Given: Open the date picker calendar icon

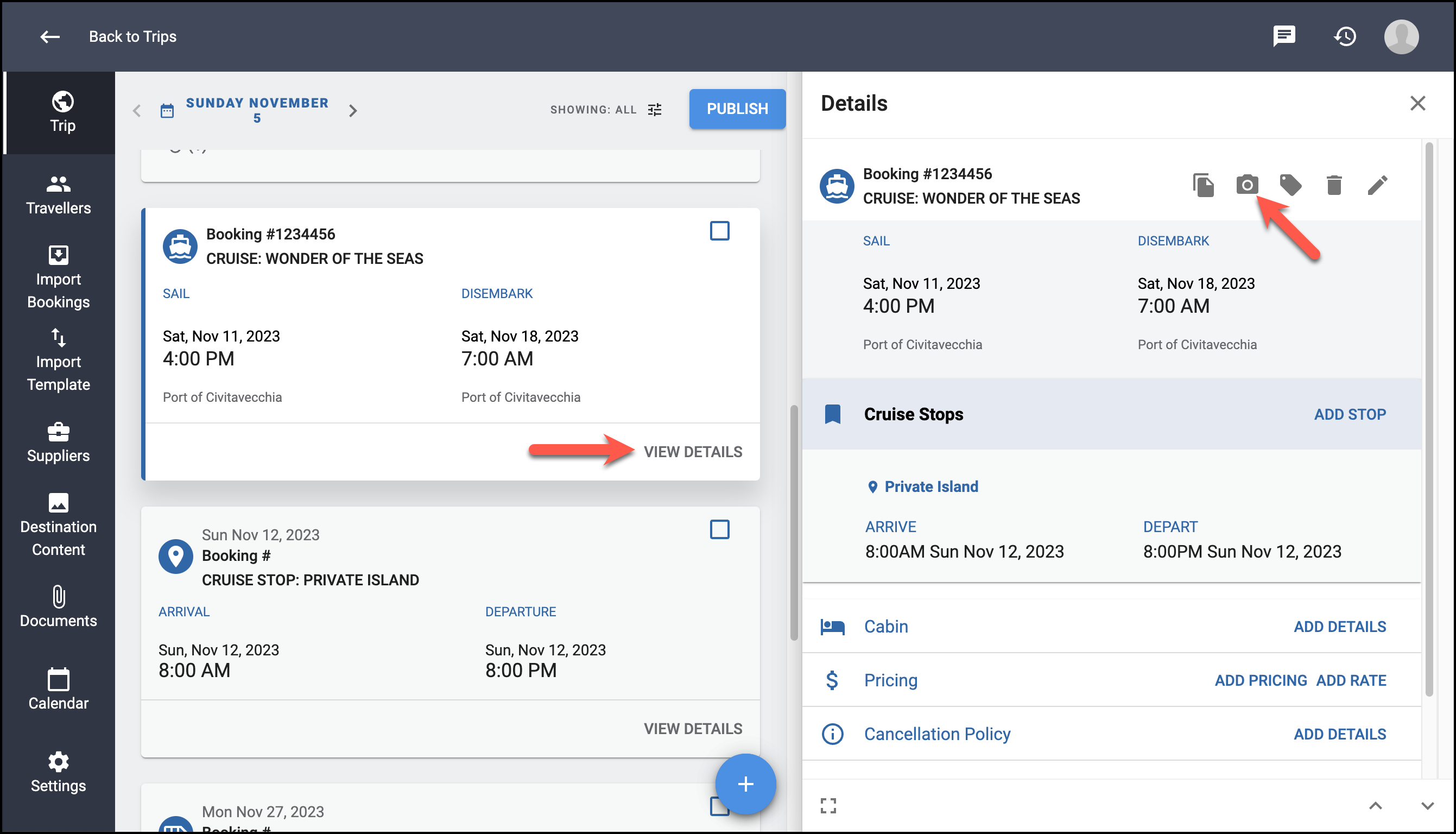Looking at the screenshot, I should (x=167, y=111).
